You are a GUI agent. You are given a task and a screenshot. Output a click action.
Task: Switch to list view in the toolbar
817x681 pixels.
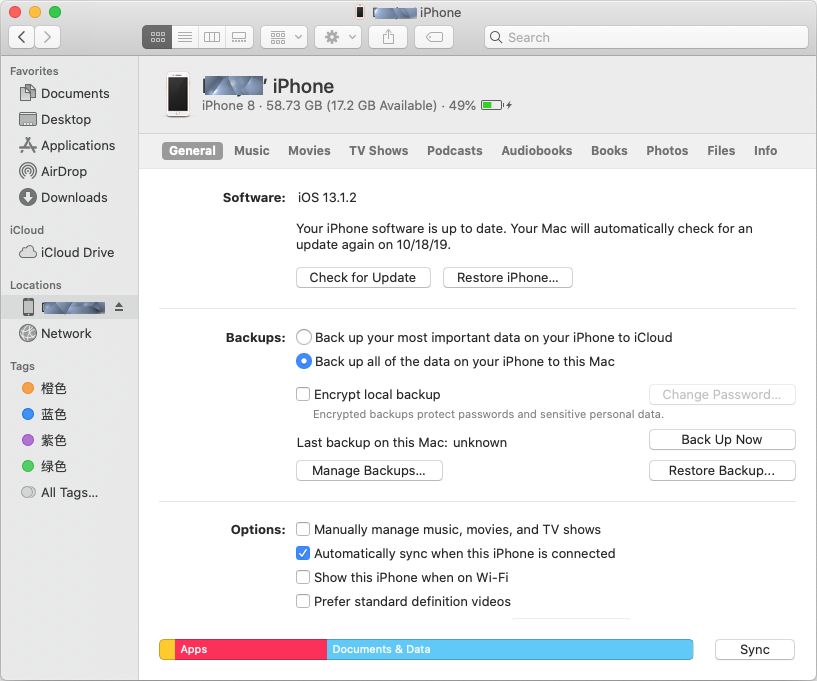pyautogui.click(x=184, y=37)
